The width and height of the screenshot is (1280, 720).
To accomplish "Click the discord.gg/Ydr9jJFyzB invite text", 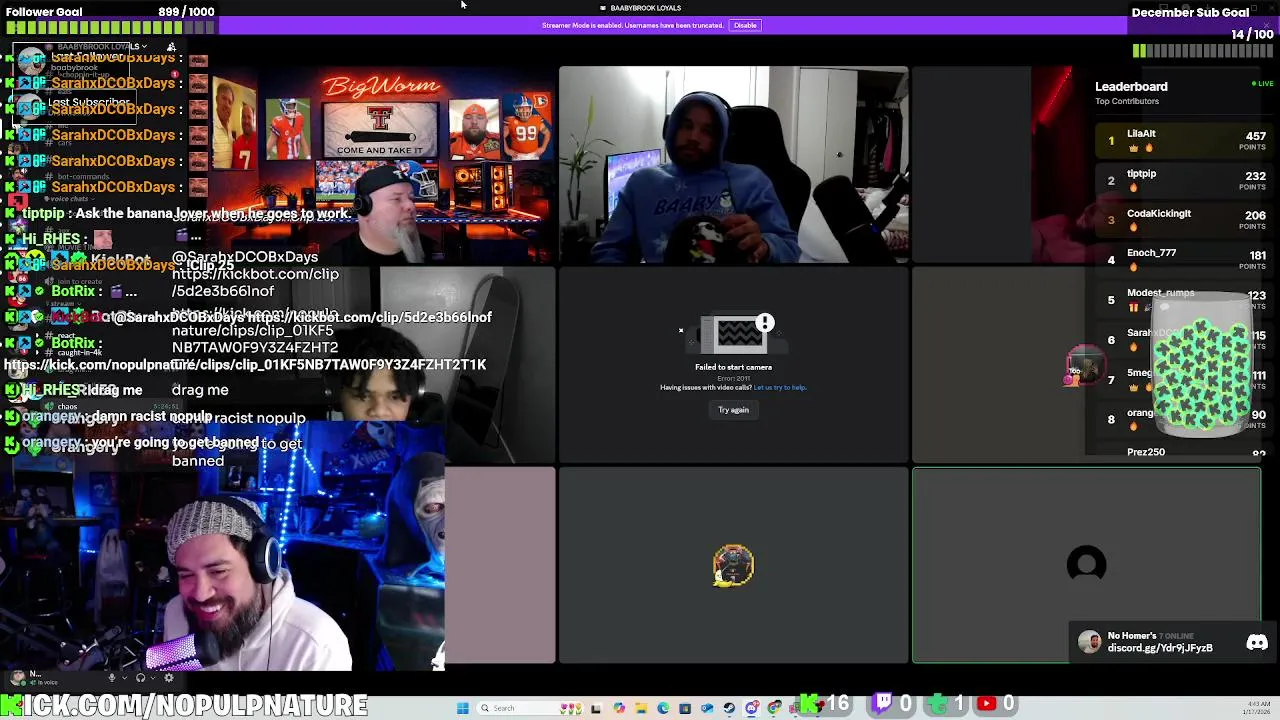I will pos(1160,648).
